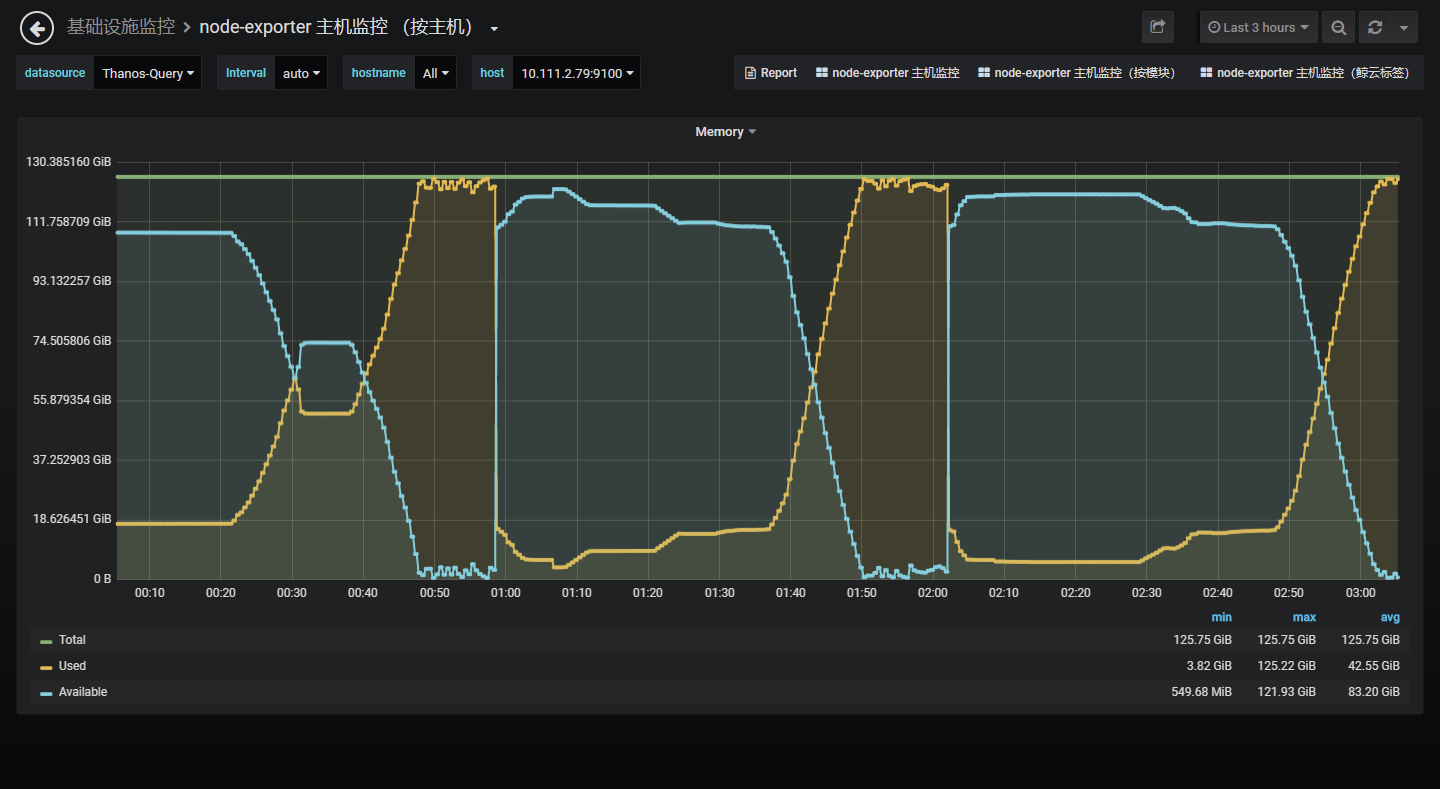Click the yellow Used color swatch

pyautogui.click(x=46, y=667)
